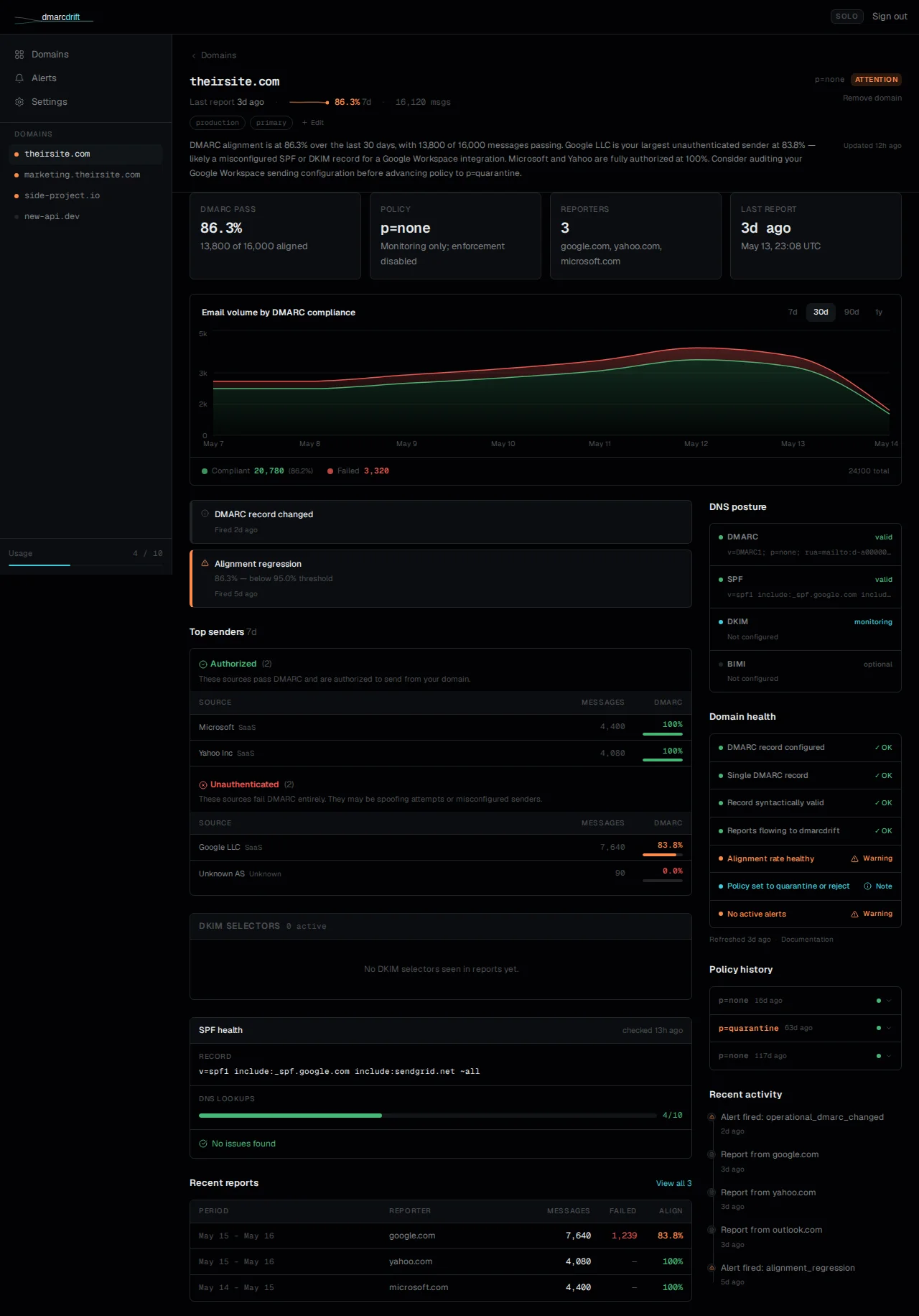Image resolution: width=919 pixels, height=1316 pixels.
Task: Open the microsoft.com report row
Action: (441, 1288)
